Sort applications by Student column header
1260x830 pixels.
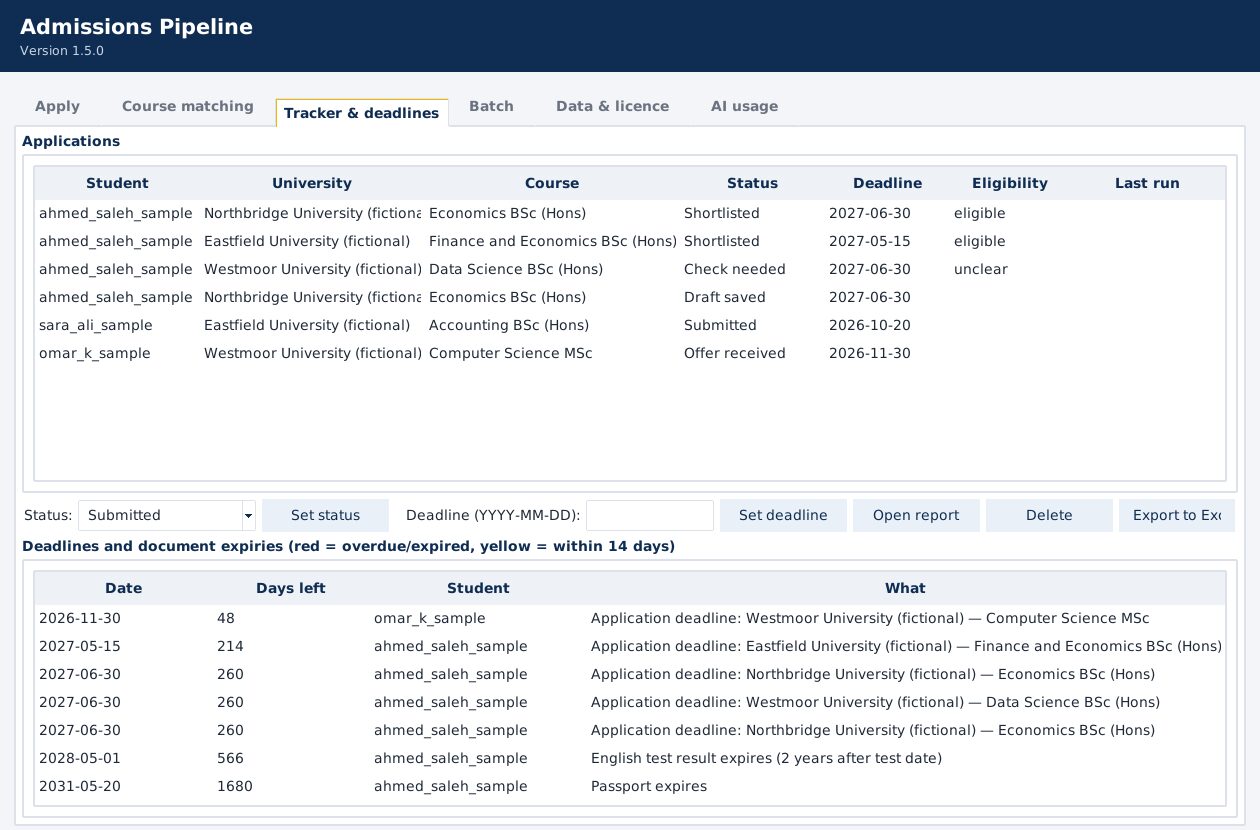pyautogui.click(x=117, y=183)
